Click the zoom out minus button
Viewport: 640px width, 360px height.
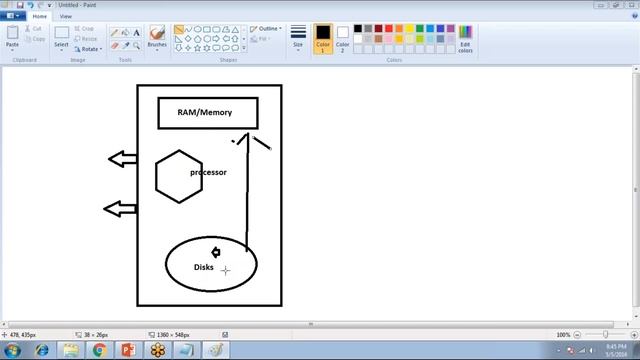(x=577, y=335)
